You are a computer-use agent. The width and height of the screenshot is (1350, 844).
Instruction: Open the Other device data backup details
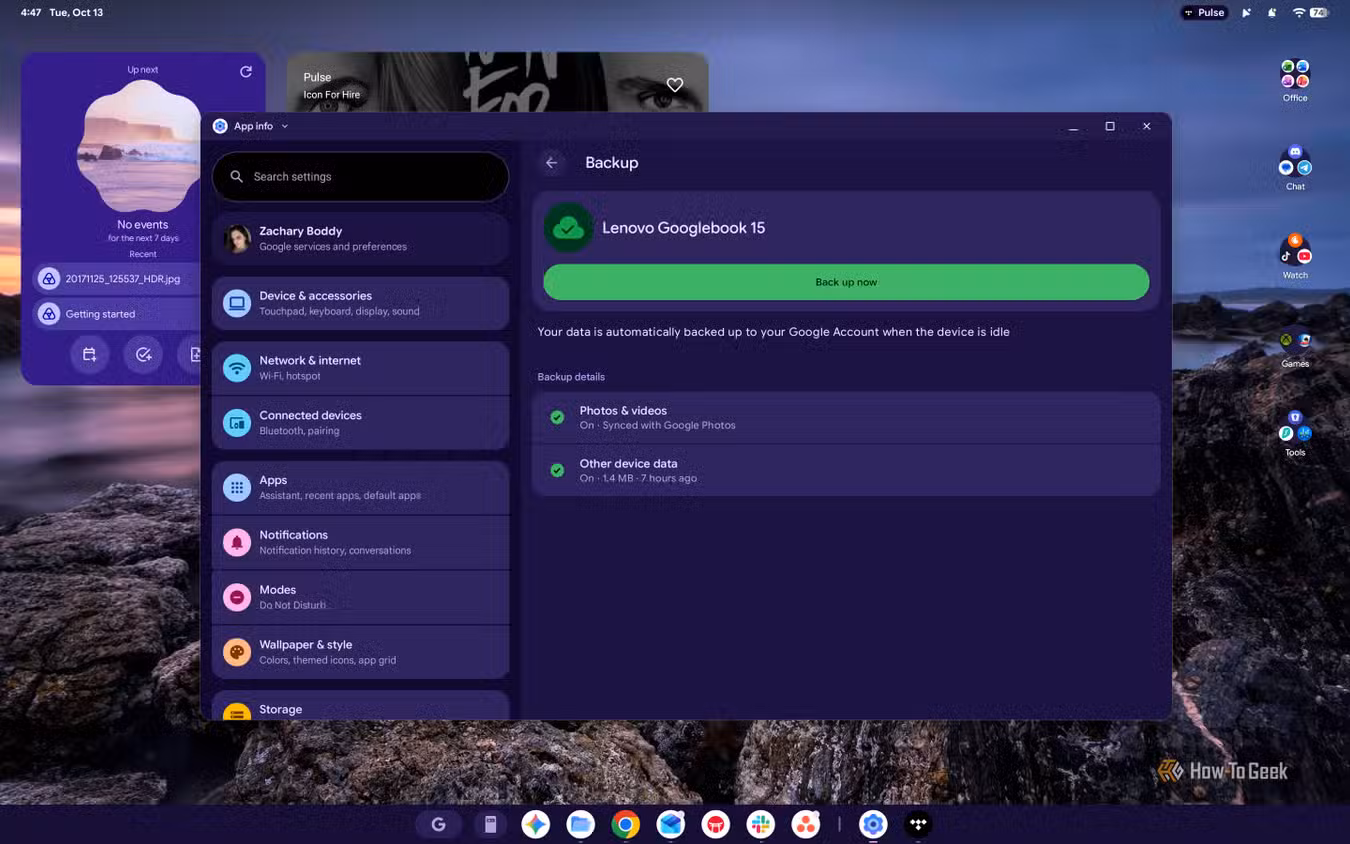pyautogui.click(x=846, y=470)
